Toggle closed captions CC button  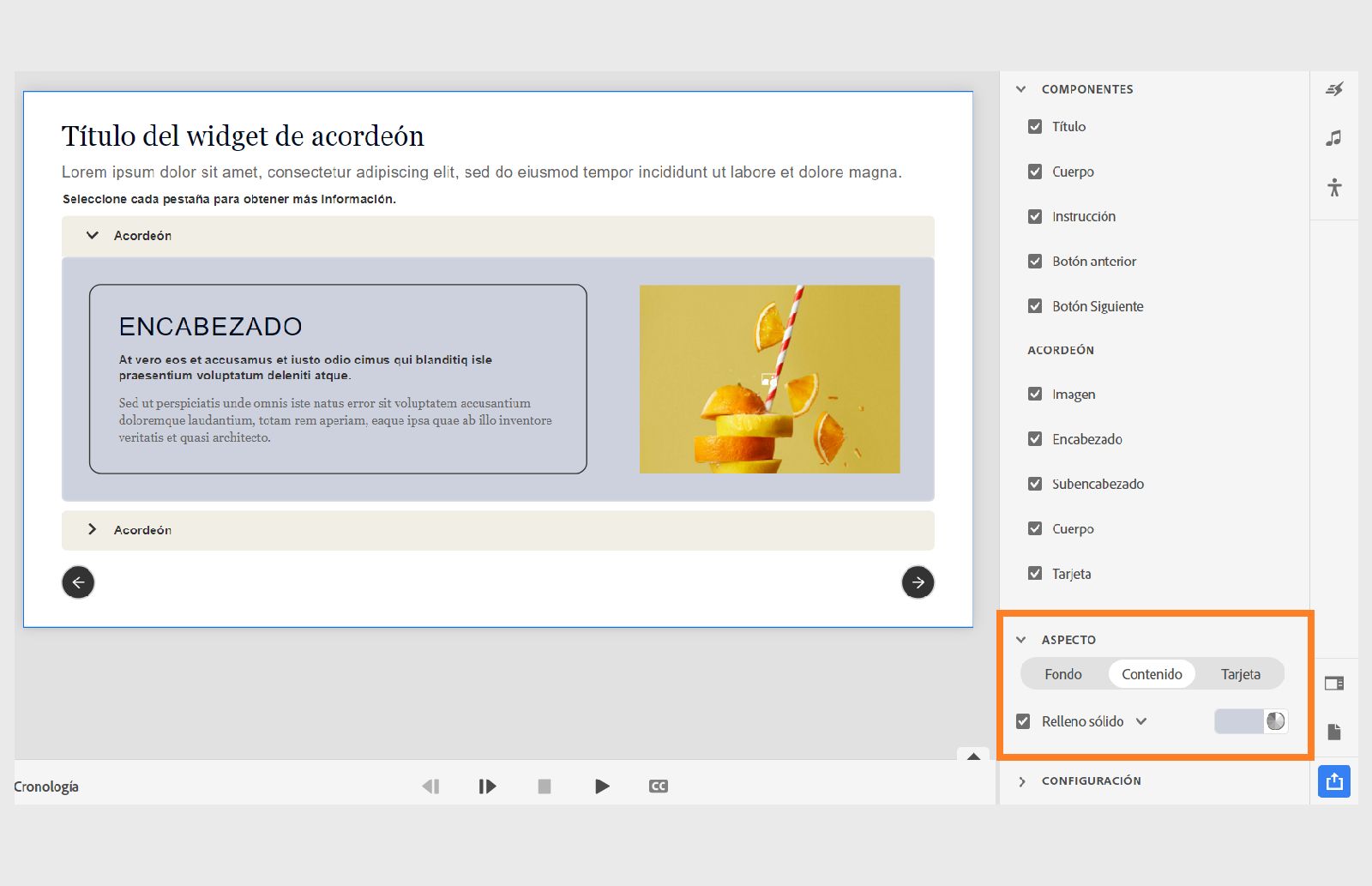(x=659, y=787)
